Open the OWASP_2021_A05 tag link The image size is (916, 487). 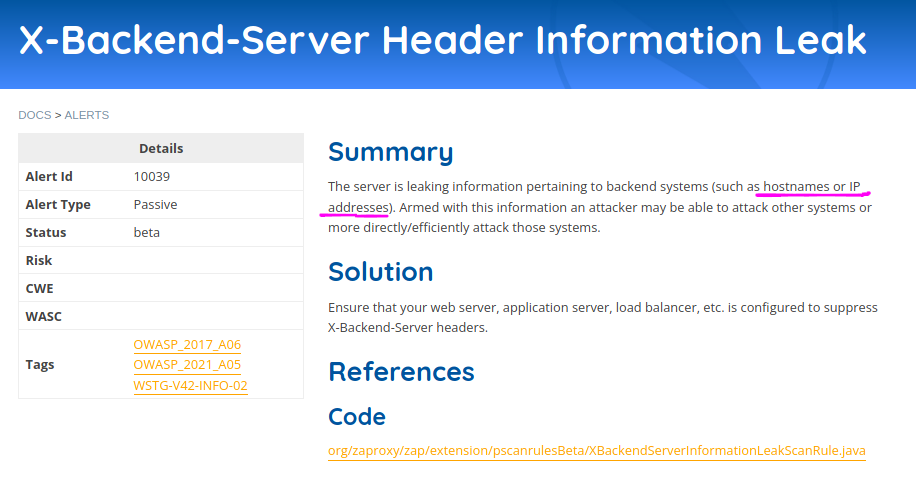tap(187, 364)
